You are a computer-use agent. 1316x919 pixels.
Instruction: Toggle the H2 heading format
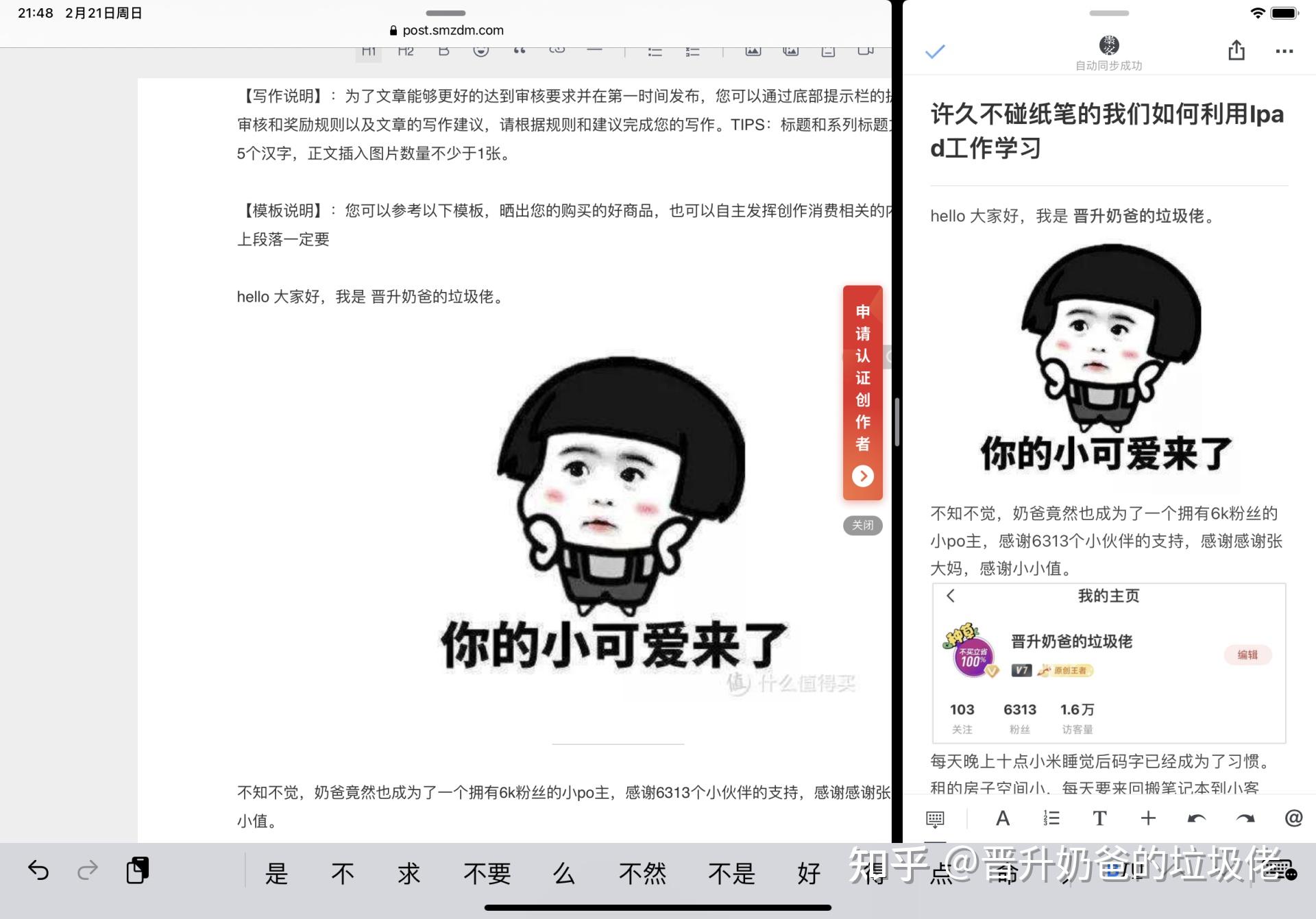click(406, 51)
